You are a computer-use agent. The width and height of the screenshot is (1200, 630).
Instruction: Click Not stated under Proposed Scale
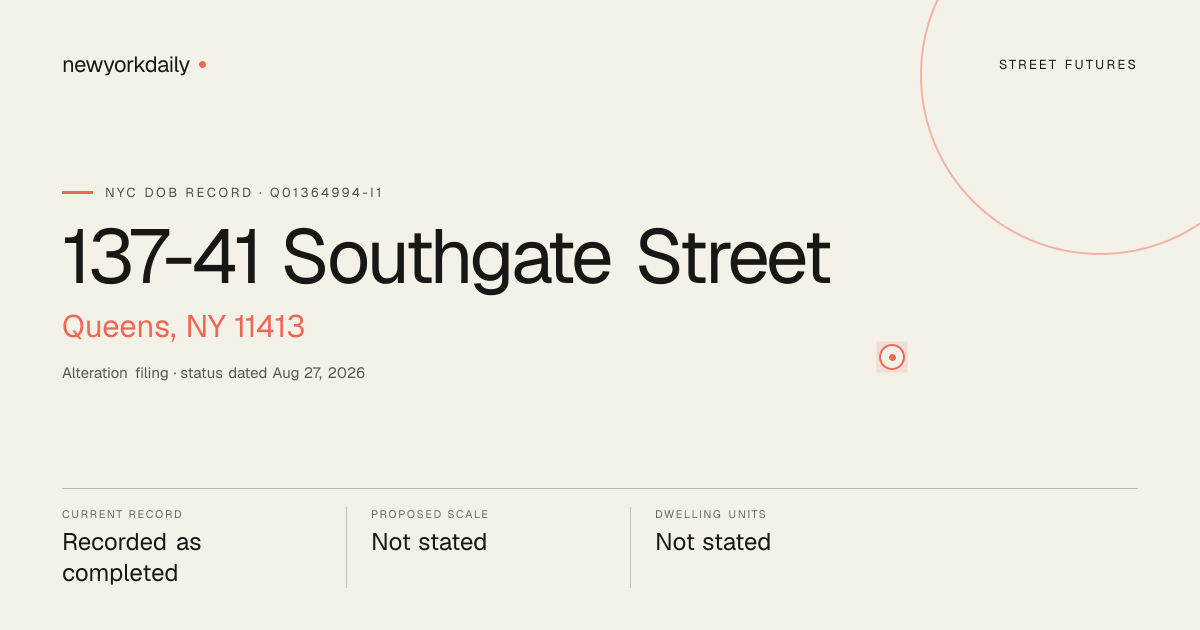pyautogui.click(x=429, y=542)
